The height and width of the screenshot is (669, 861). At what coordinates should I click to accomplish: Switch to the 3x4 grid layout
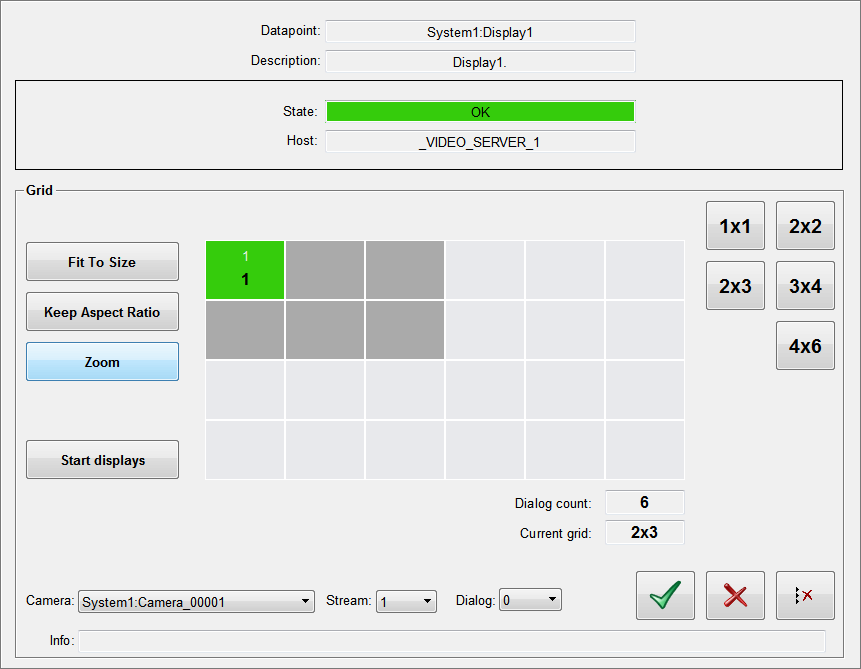[805, 286]
